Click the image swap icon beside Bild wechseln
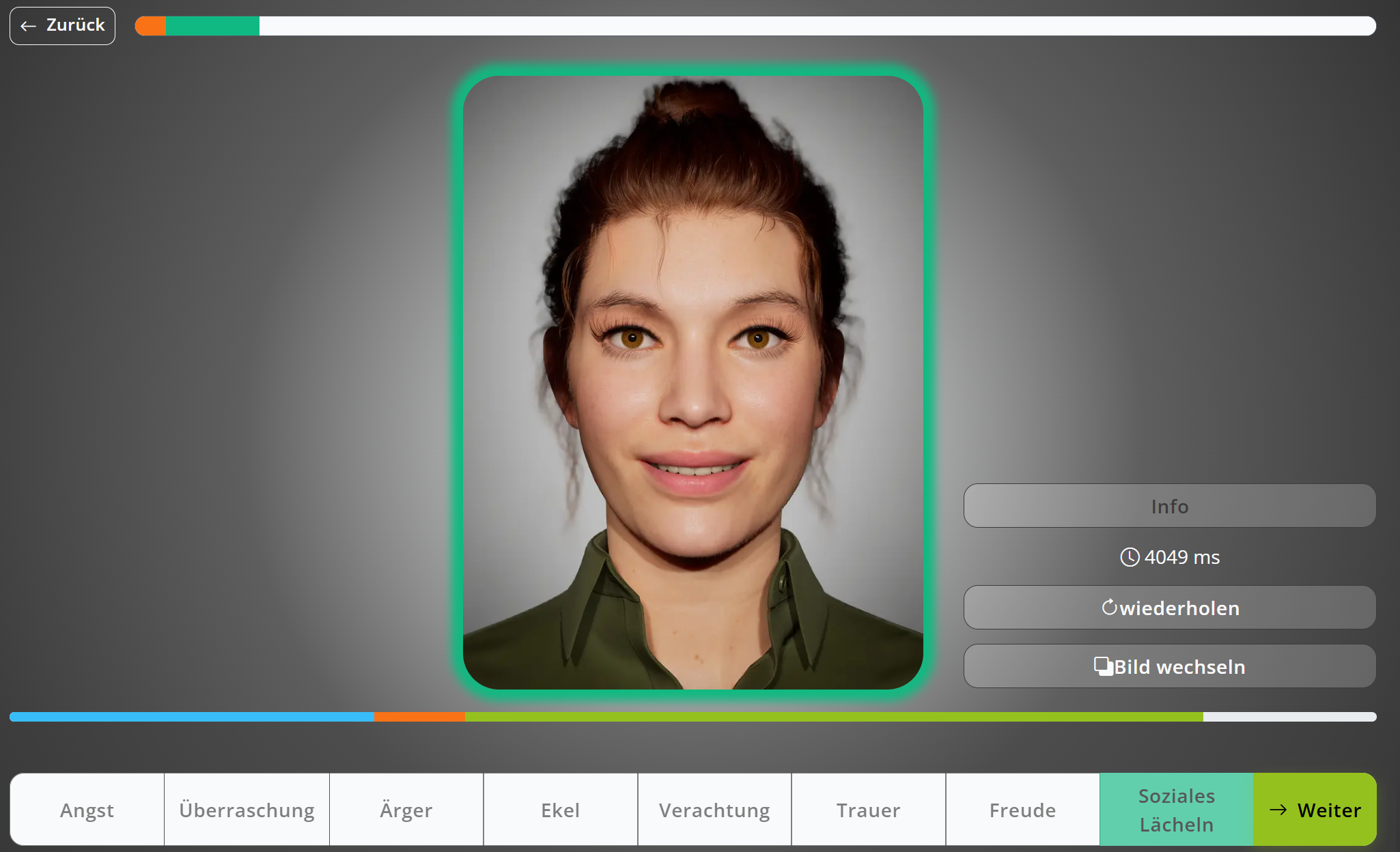This screenshot has width=1400, height=852. (1103, 666)
